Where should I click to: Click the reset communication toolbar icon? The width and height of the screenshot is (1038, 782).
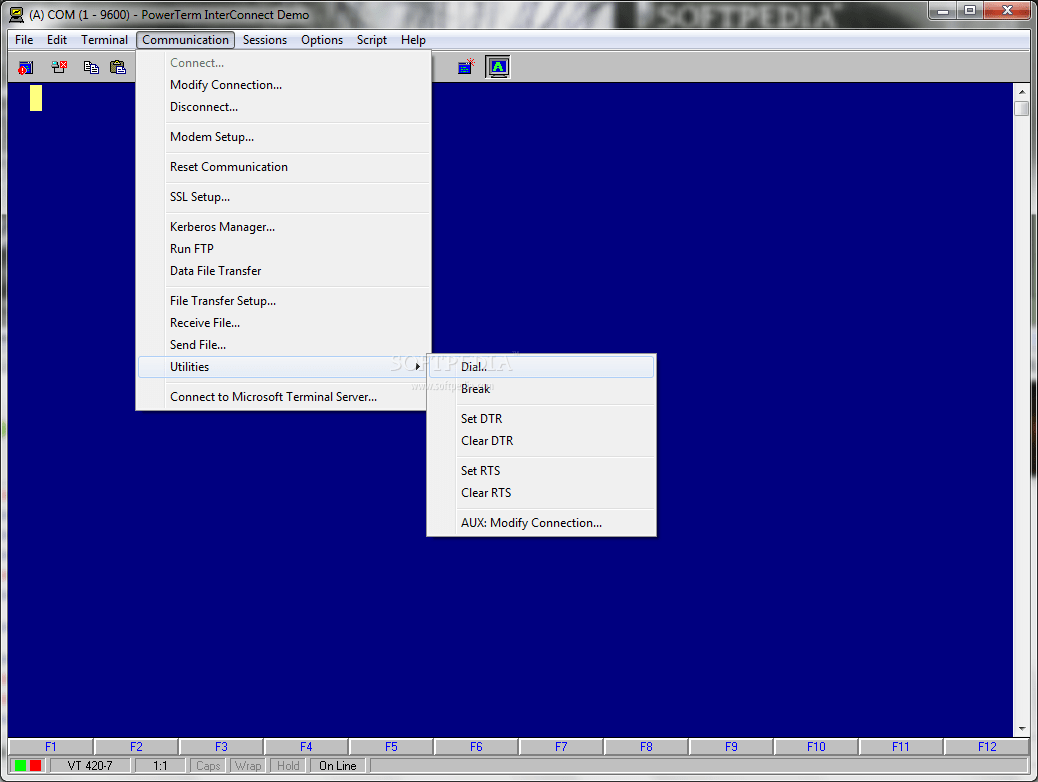[x=26, y=67]
